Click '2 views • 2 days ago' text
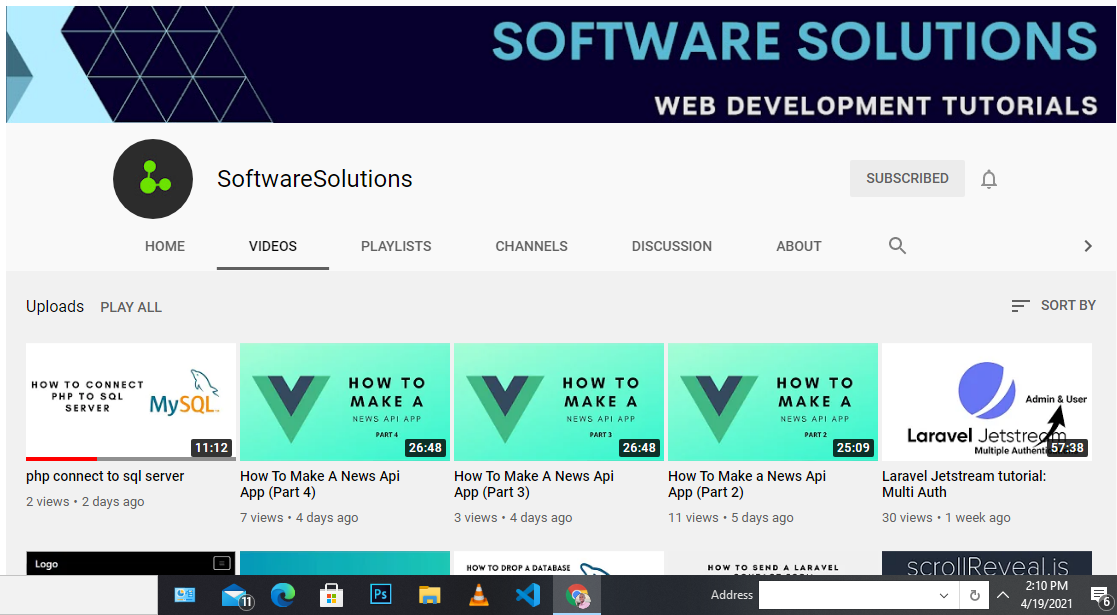The height and width of the screenshot is (615, 1117). point(85,502)
